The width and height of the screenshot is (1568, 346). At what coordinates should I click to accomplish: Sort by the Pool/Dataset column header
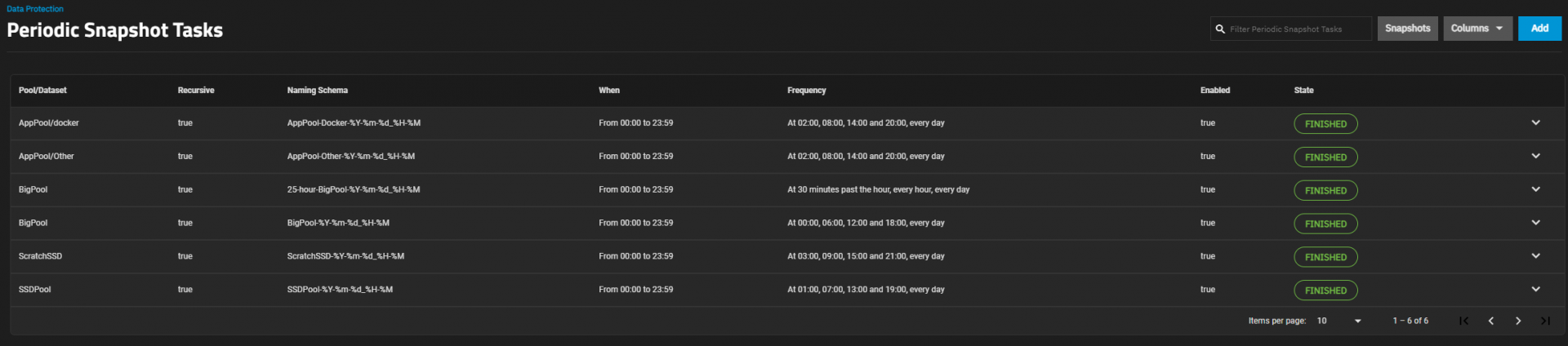pos(42,91)
